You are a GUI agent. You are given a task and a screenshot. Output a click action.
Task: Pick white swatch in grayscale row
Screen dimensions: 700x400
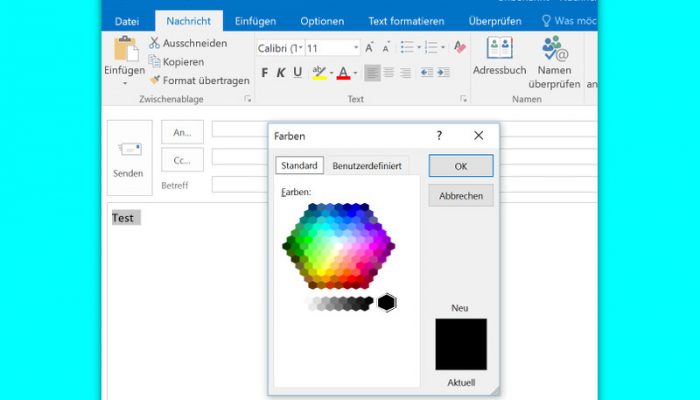308,300
